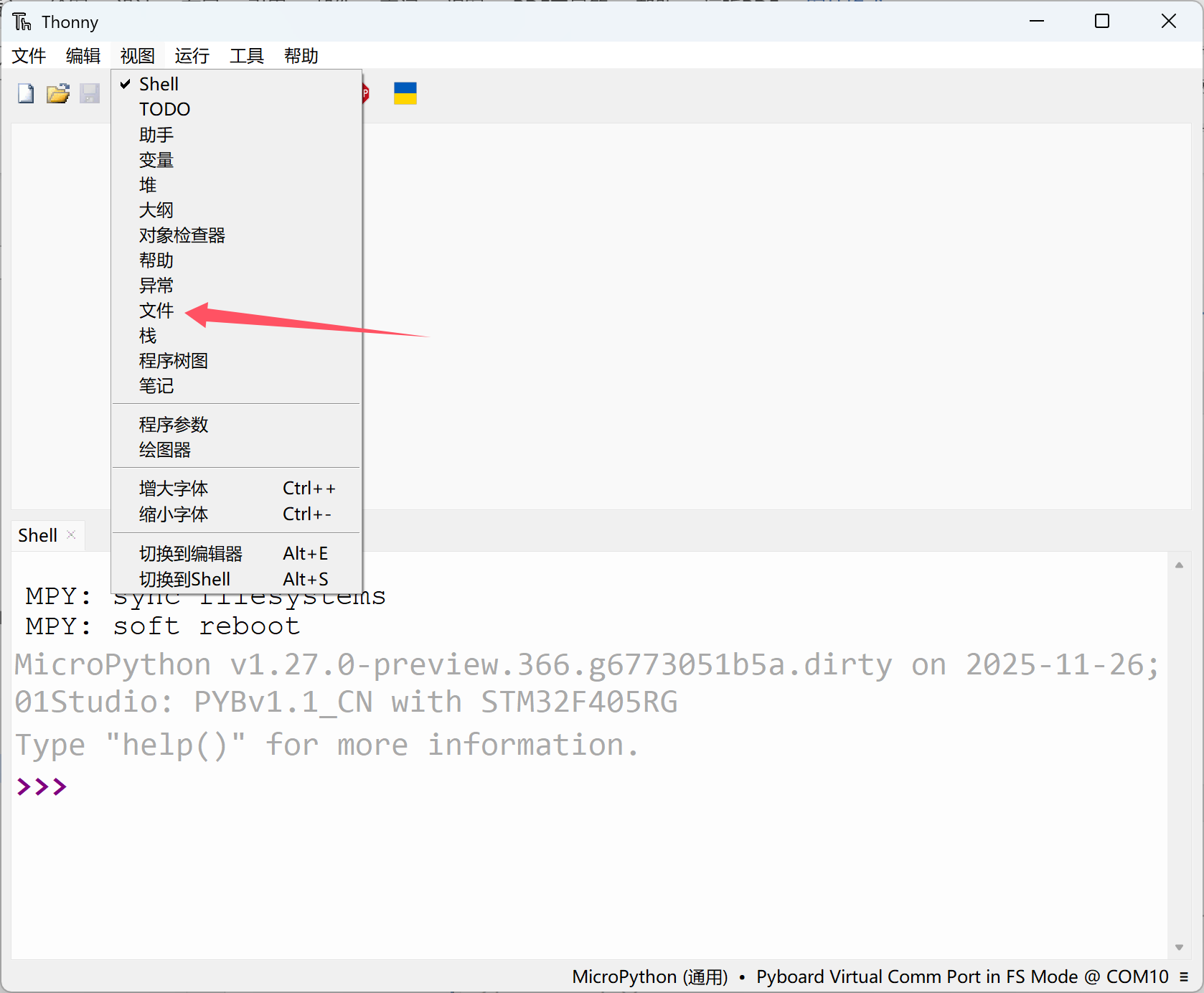Open the 变量 (Variables) view
Image resolution: width=1204 pixels, height=993 pixels.
tap(156, 160)
